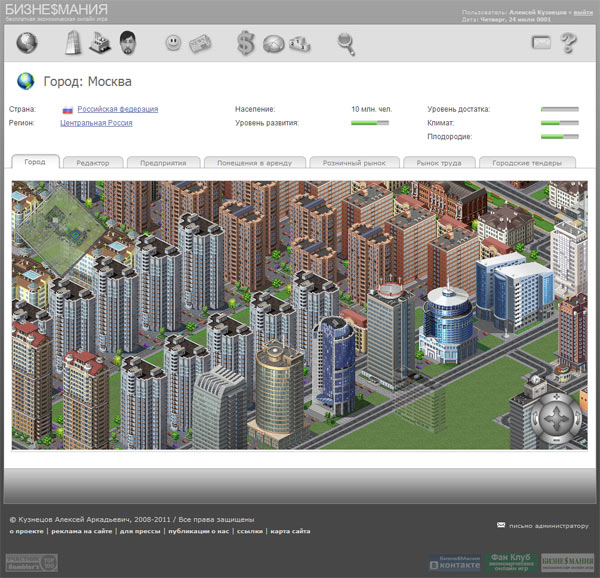
Task: Click the factory enterprise icon
Action: pos(98,43)
